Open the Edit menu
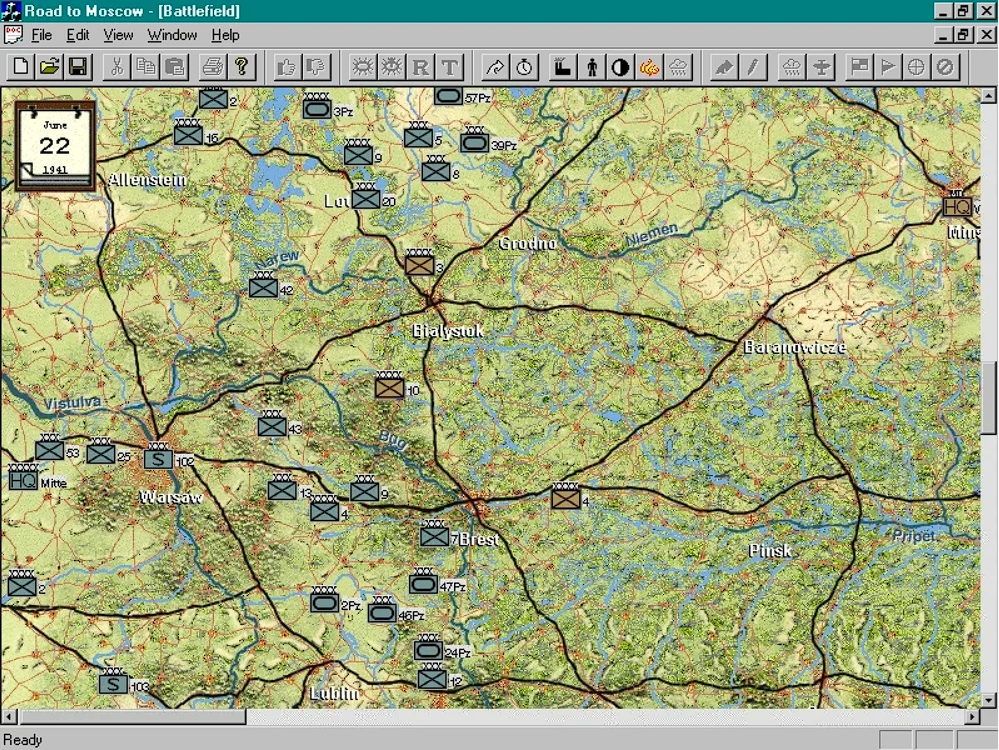Viewport: 999px width, 750px height. click(78, 35)
